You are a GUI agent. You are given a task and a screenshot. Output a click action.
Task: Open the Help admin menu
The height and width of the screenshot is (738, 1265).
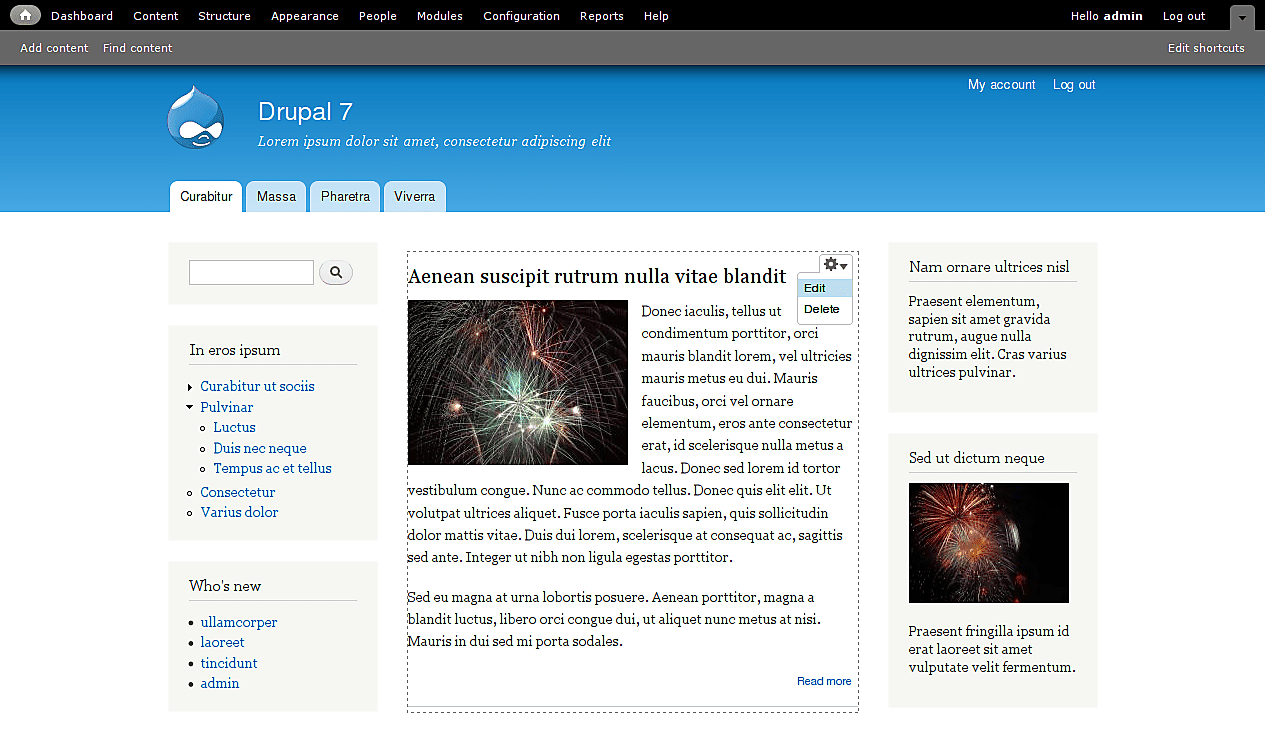coord(656,16)
